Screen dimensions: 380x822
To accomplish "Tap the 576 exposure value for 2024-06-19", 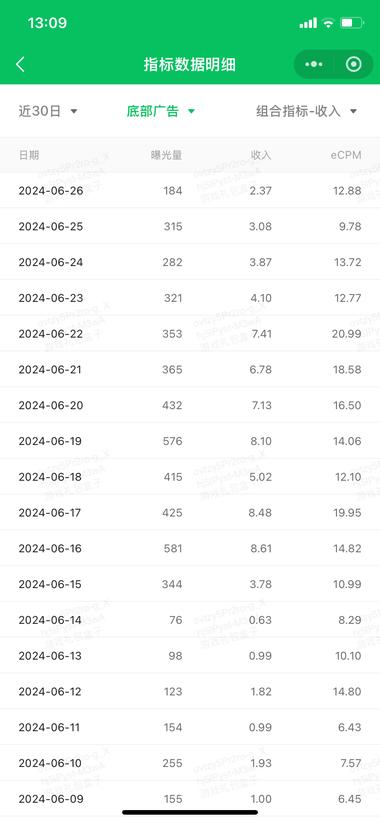I will 172,441.
